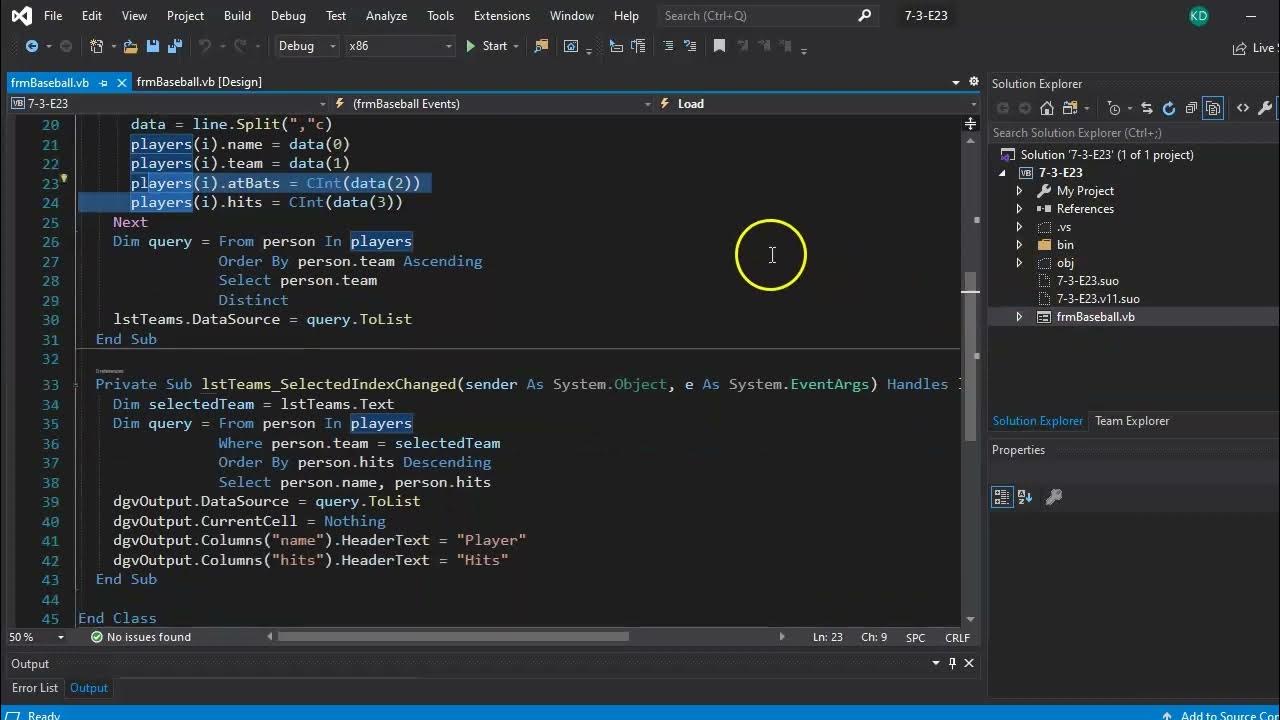Click the No issues found indicator
This screenshot has height=720, width=1280.
point(140,637)
